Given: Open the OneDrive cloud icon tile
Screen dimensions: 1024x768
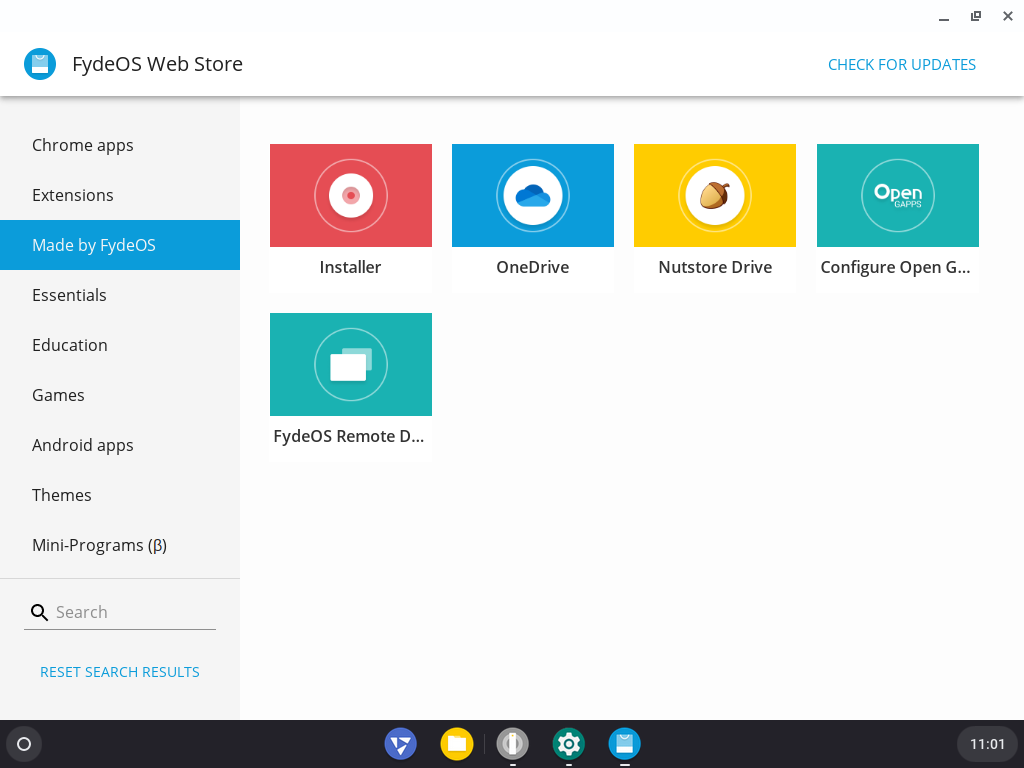Looking at the screenshot, I should pos(533,195).
